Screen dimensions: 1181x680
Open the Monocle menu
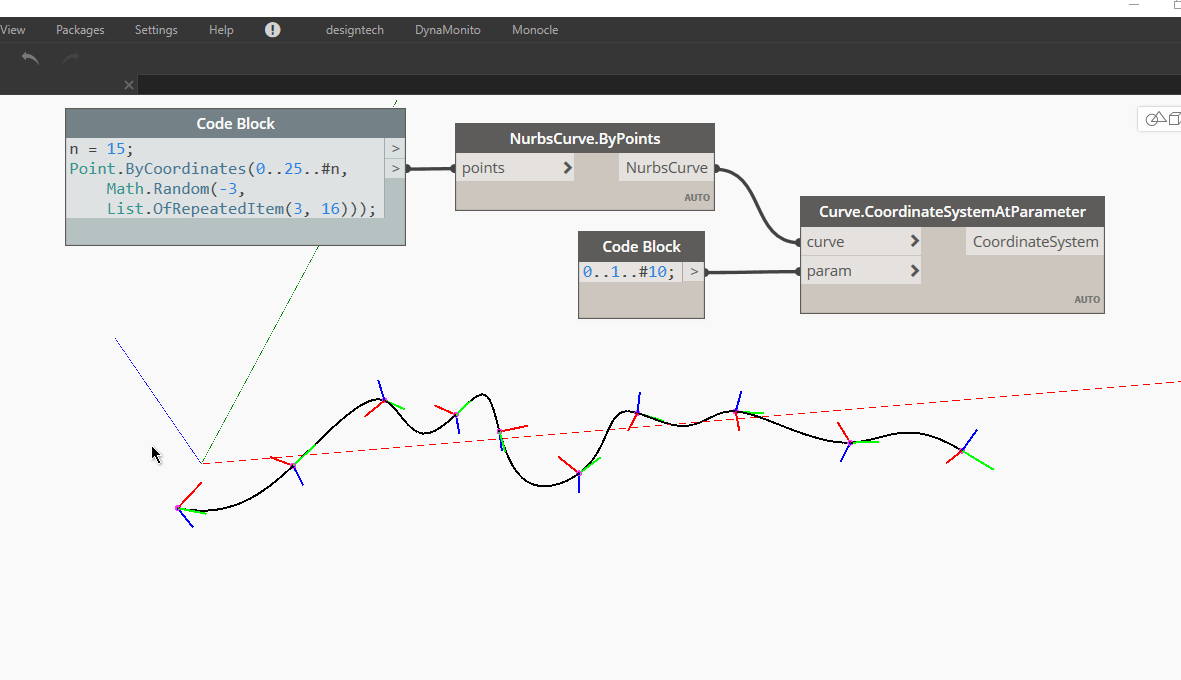click(535, 30)
